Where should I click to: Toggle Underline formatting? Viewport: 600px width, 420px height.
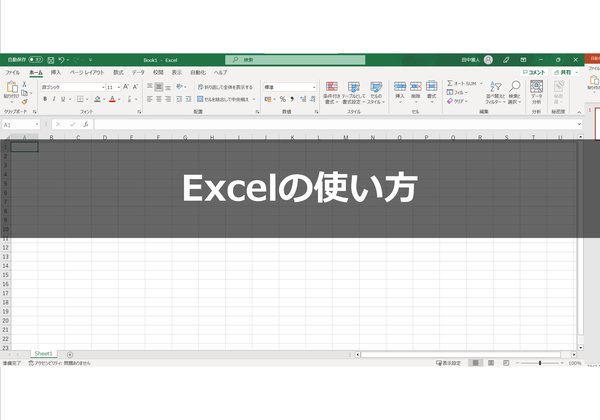[x=63, y=99]
